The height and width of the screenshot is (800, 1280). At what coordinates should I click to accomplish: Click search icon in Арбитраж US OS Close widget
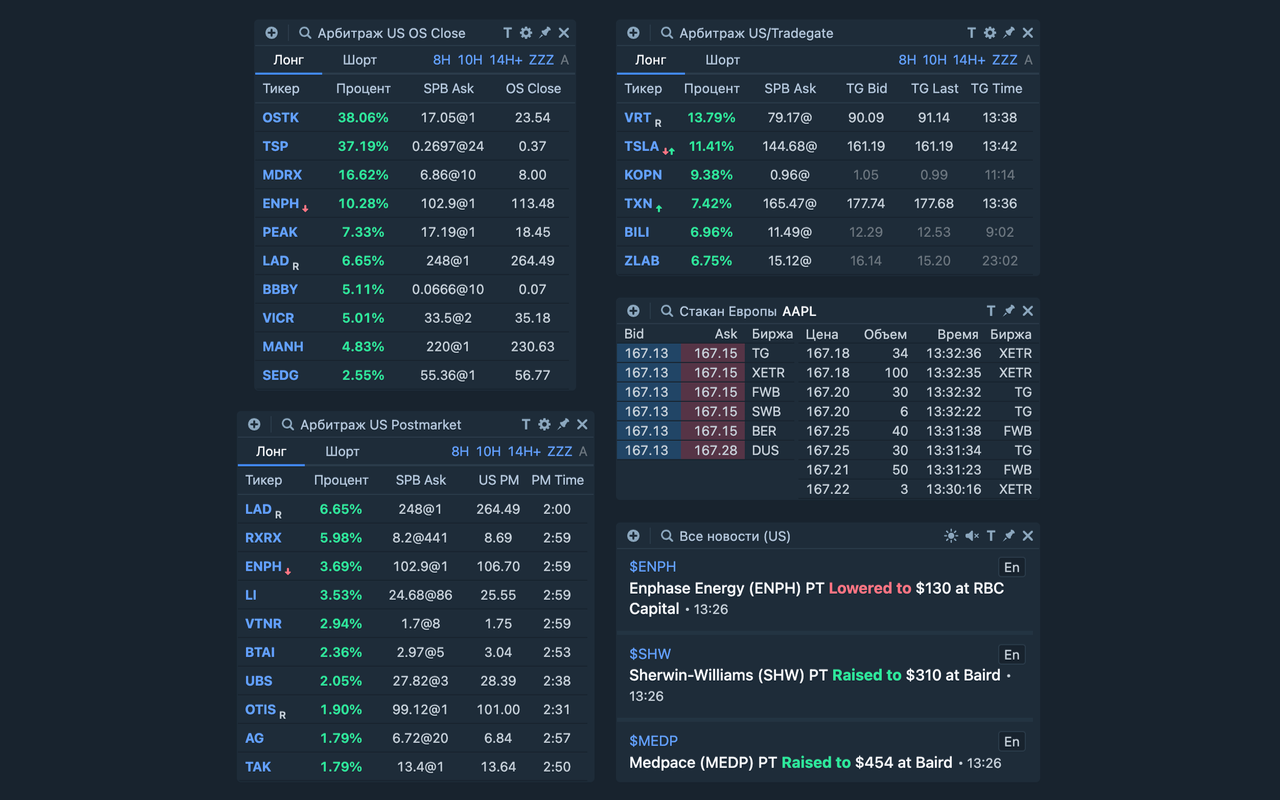pyautogui.click(x=305, y=33)
